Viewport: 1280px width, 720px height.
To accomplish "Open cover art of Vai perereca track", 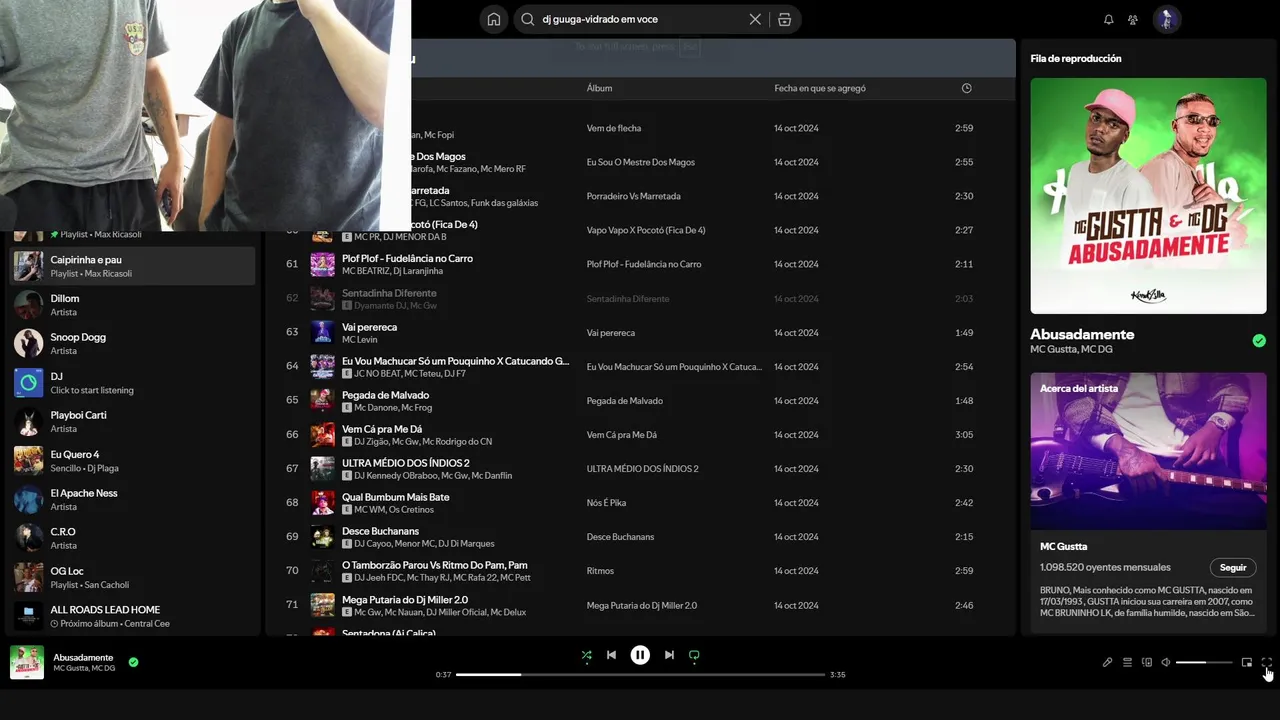I will 322,332.
